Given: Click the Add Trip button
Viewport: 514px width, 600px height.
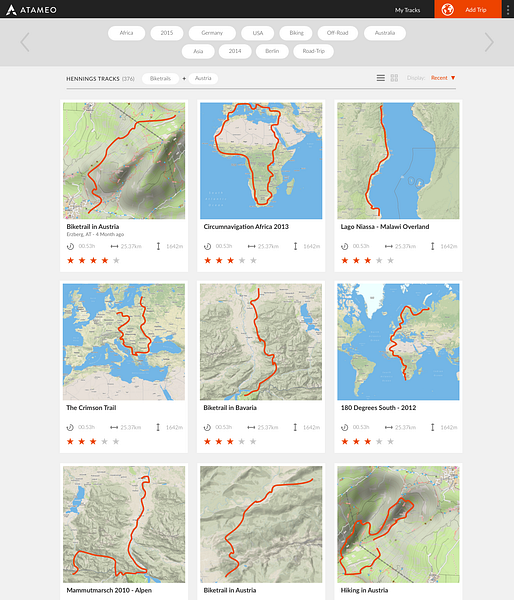Looking at the screenshot, I should (468, 9).
